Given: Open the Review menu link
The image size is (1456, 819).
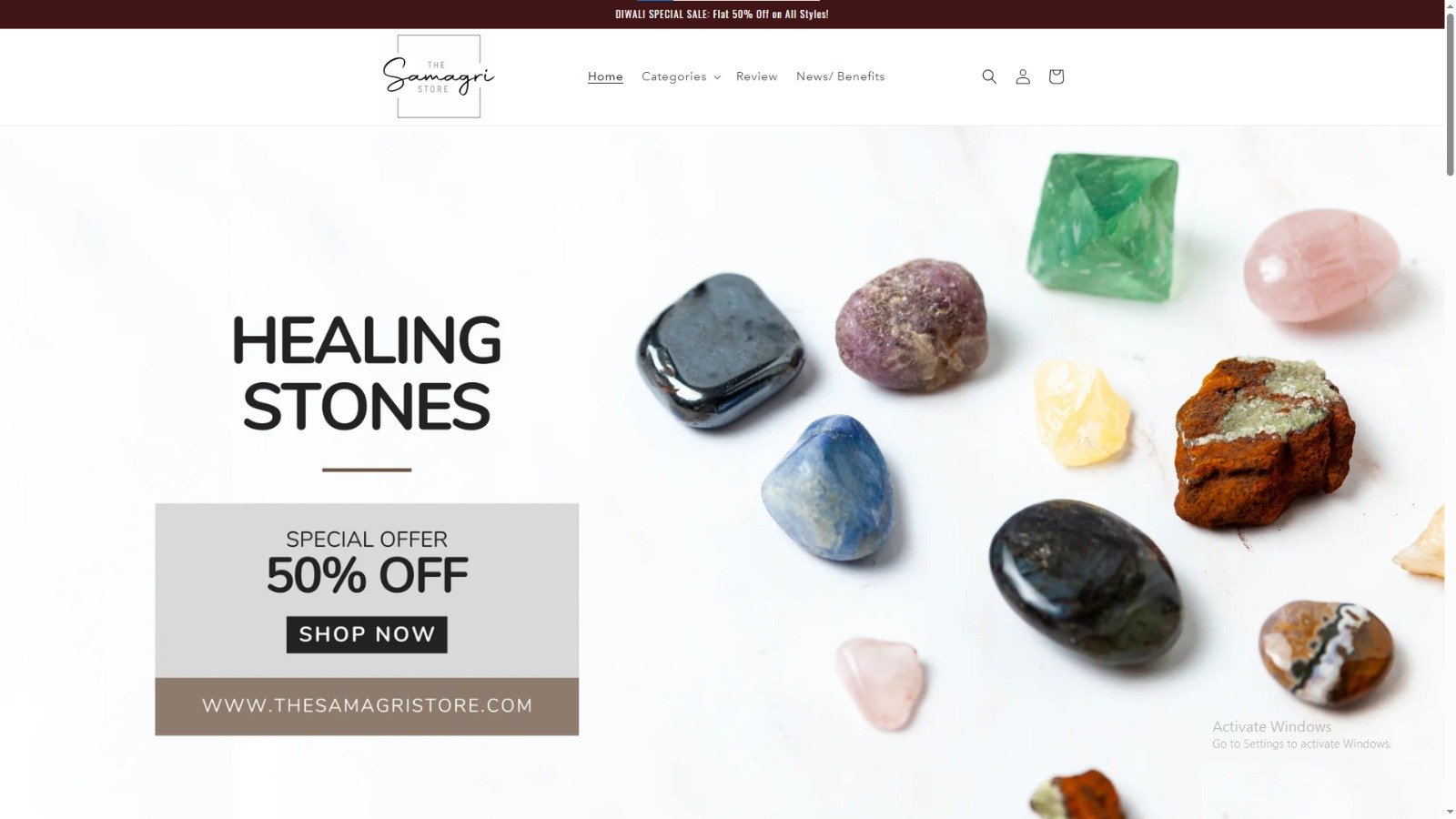Looking at the screenshot, I should 757,76.
